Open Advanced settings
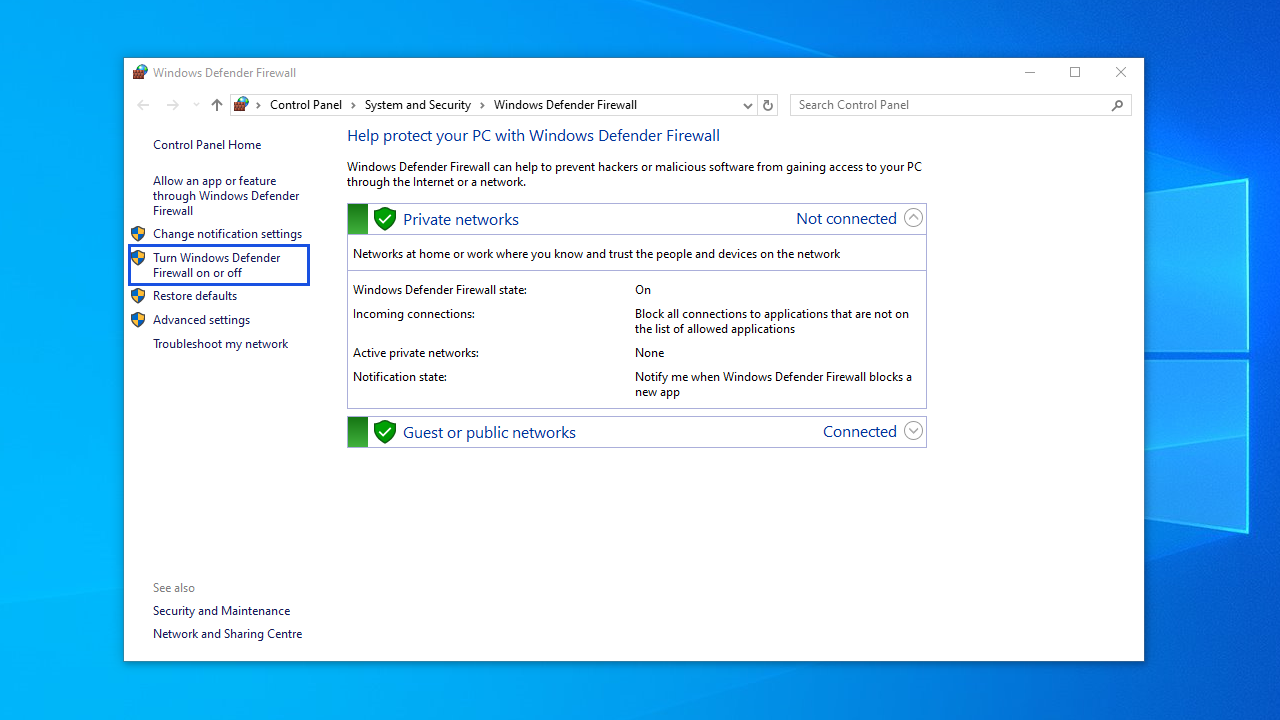The width and height of the screenshot is (1280, 720). click(201, 320)
